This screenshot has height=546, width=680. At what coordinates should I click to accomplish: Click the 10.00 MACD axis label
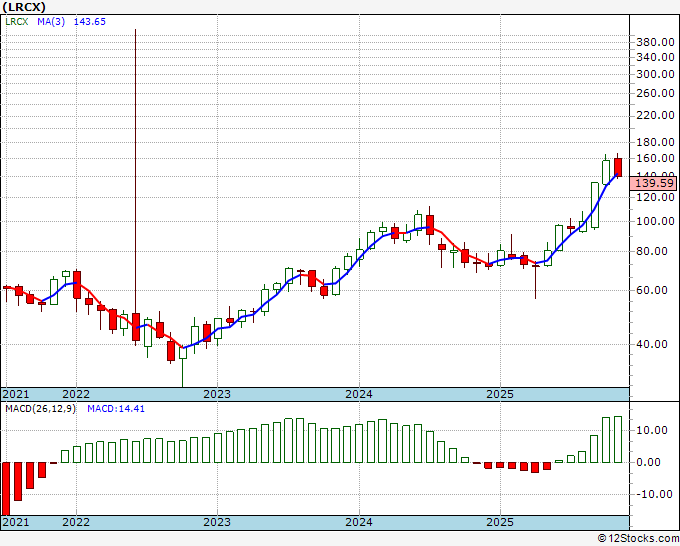pyautogui.click(x=652, y=431)
